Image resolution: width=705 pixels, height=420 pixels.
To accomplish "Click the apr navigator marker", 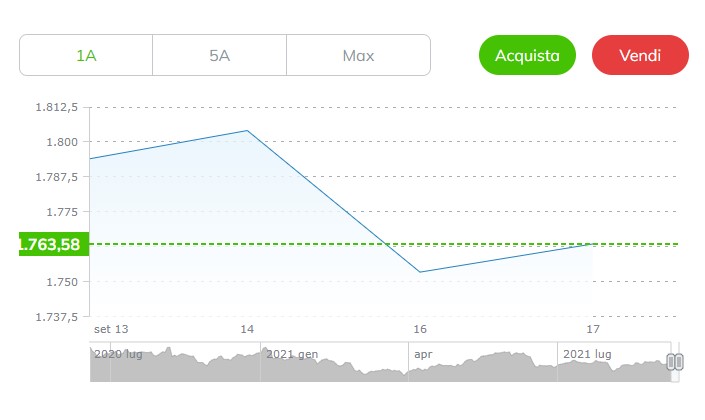I will point(423,354).
